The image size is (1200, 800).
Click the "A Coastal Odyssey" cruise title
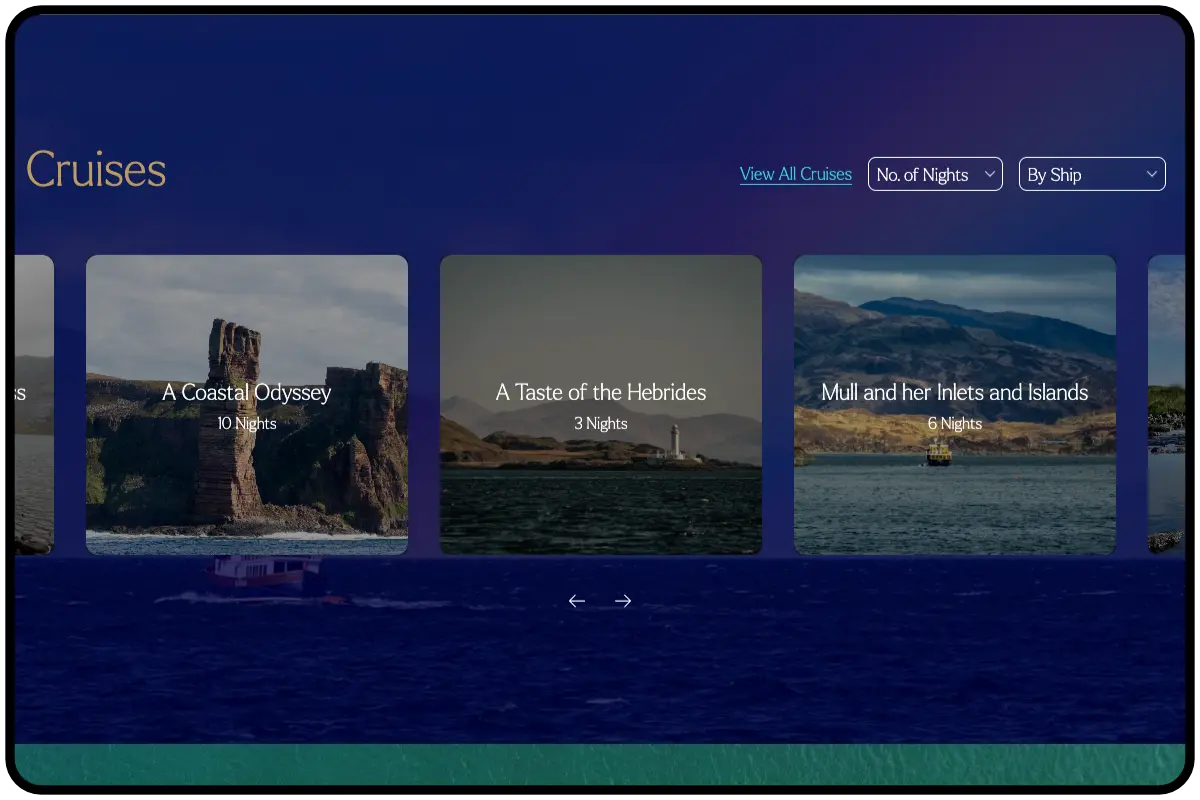246,392
